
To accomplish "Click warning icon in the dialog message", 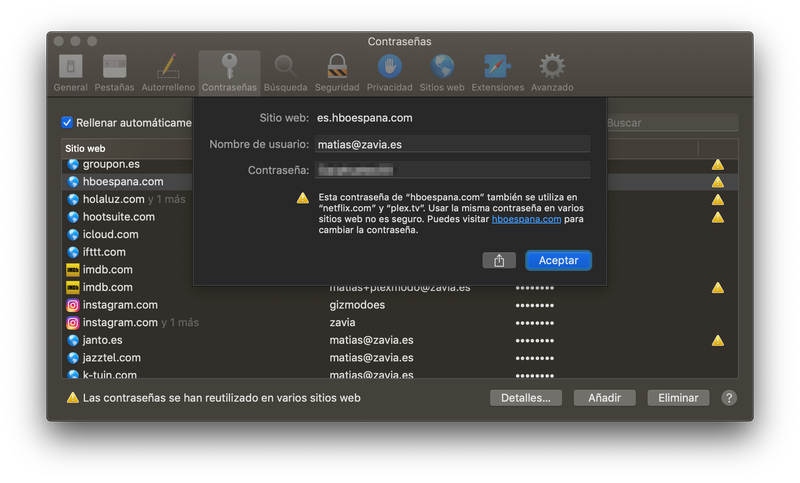I will (303, 198).
